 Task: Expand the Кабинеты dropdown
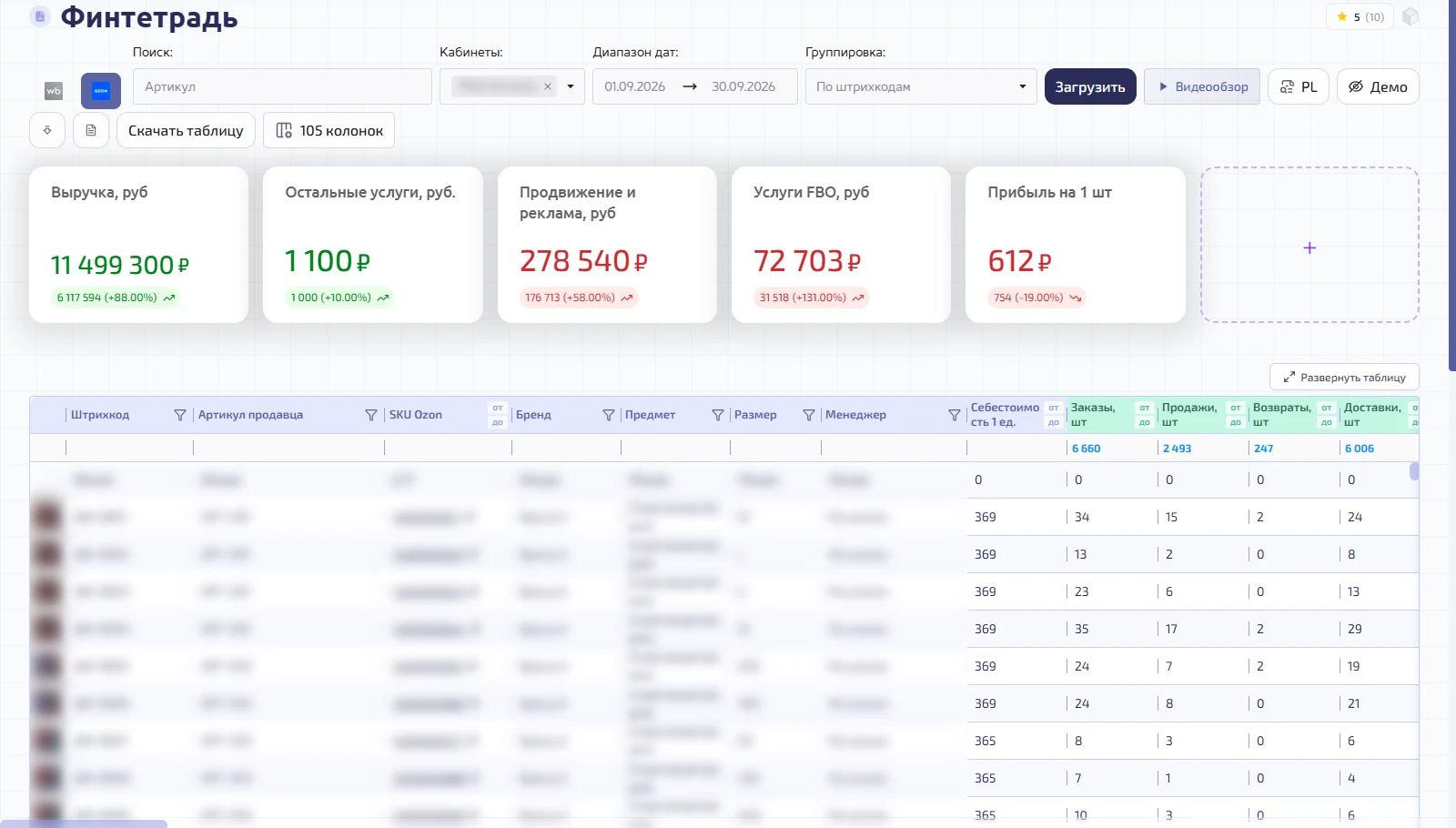[x=571, y=86]
